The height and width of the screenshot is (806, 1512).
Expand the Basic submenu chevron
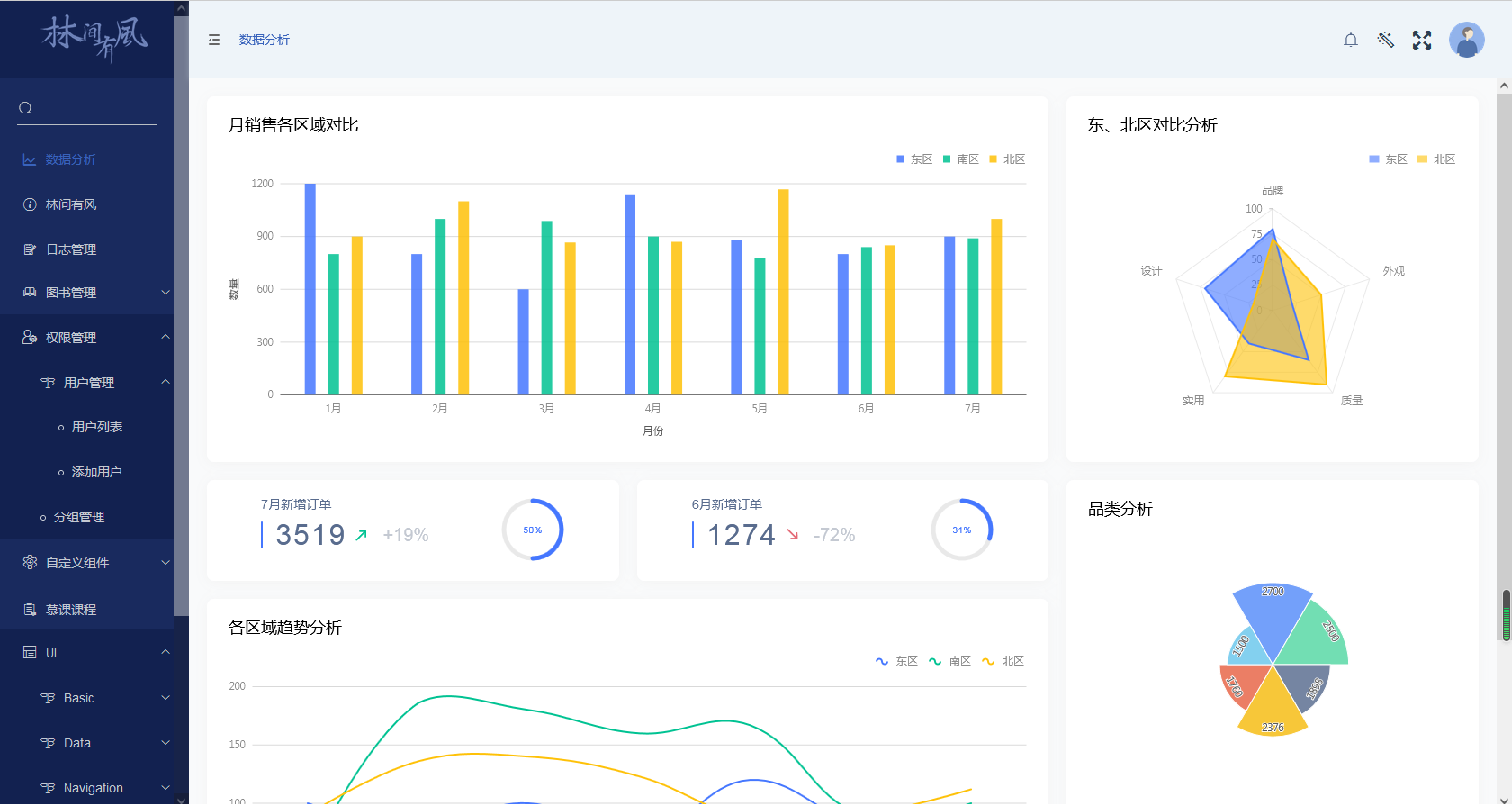point(166,698)
